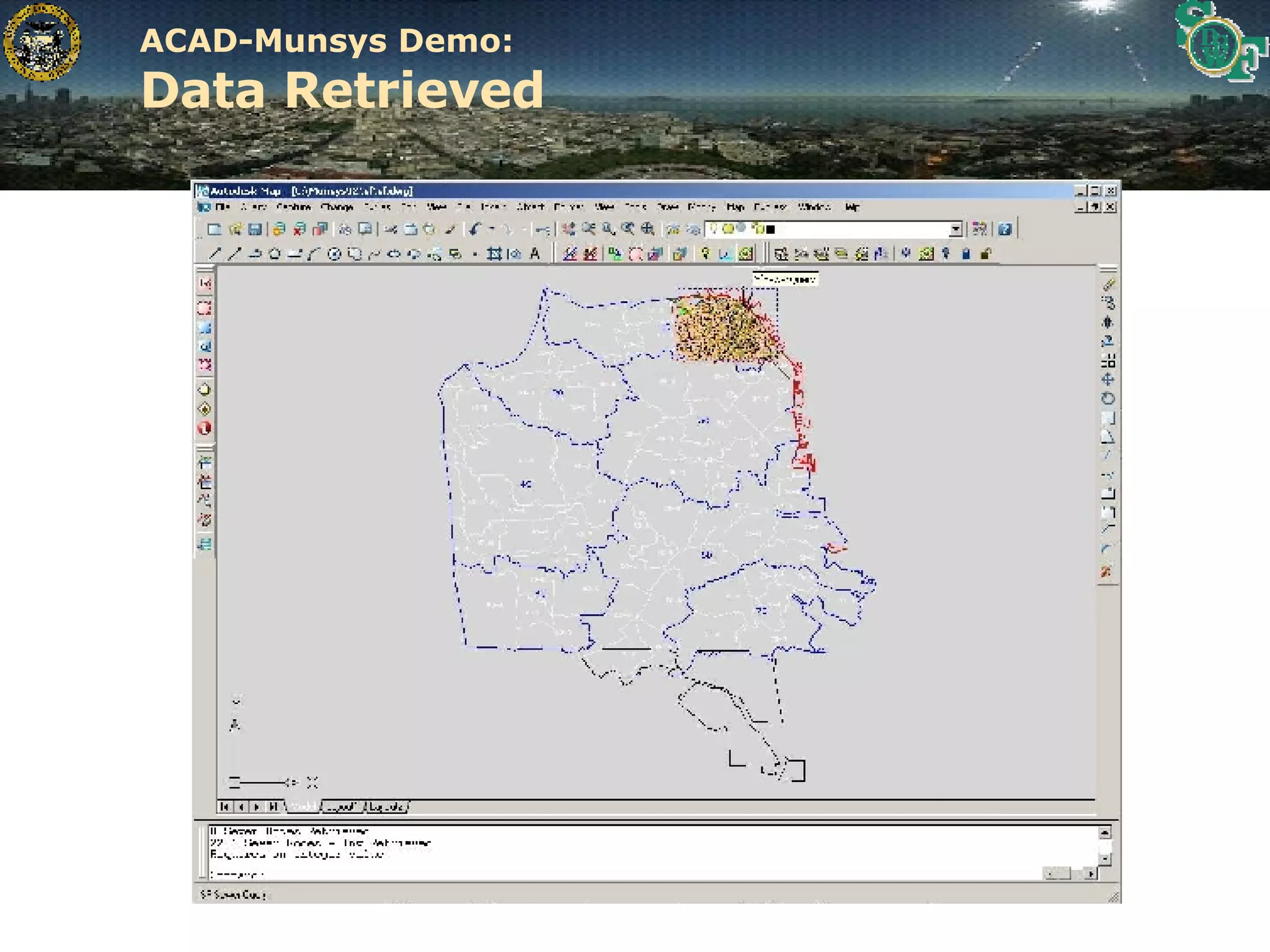Viewport: 1270px width, 952px height.
Task: Switch to the Layout2 tab
Action: click(x=387, y=806)
